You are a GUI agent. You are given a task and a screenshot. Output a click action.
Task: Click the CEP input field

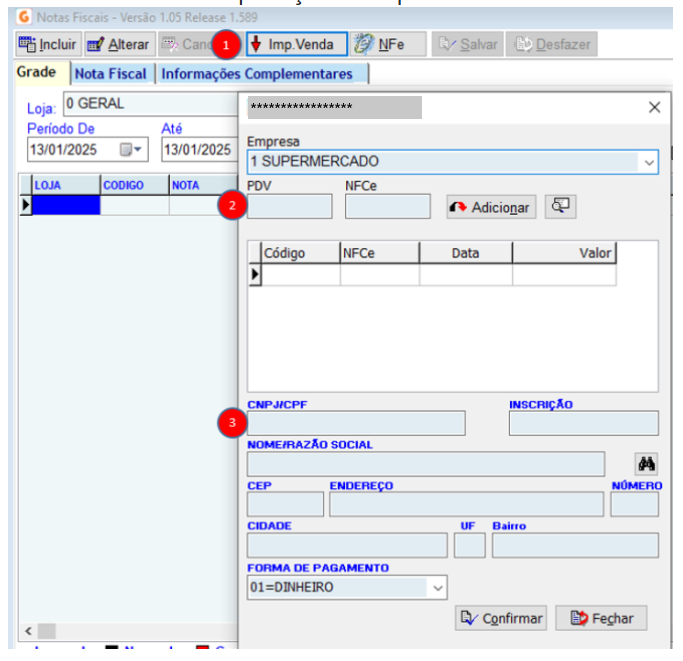(285, 505)
